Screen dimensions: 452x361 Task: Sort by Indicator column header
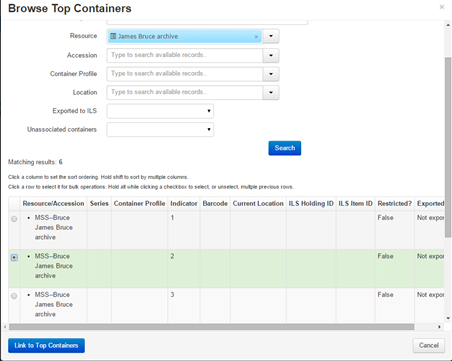click(184, 204)
